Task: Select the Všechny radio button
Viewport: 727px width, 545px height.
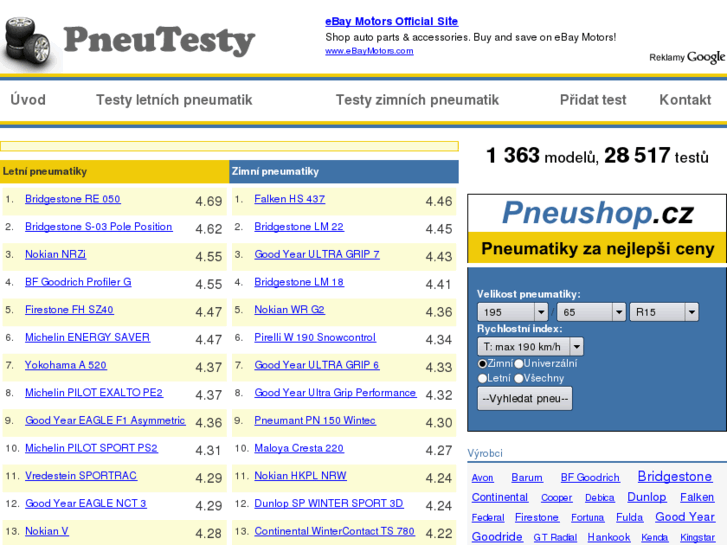Action: [519, 378]
